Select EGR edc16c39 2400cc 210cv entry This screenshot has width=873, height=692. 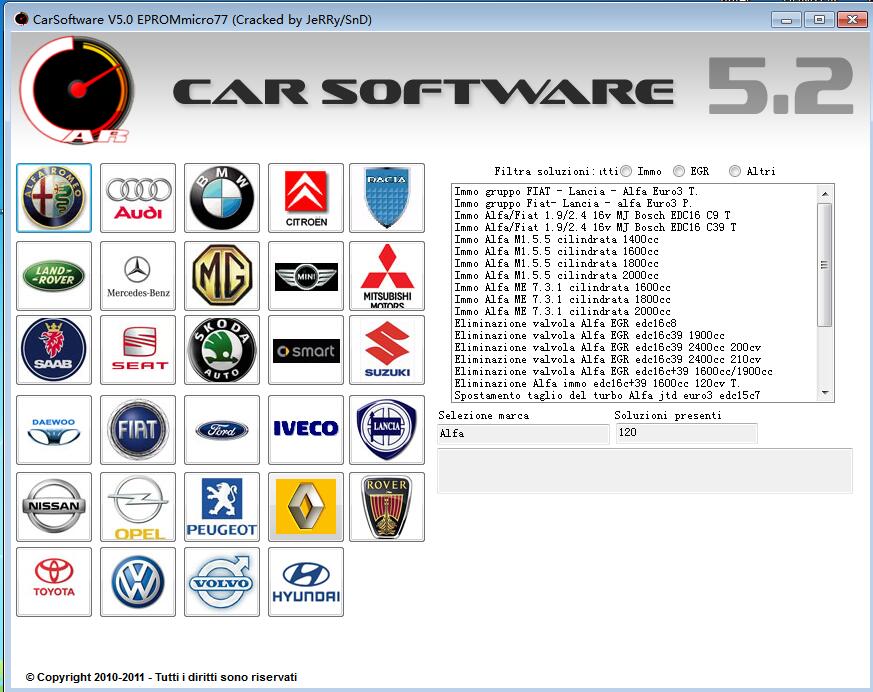607,360
